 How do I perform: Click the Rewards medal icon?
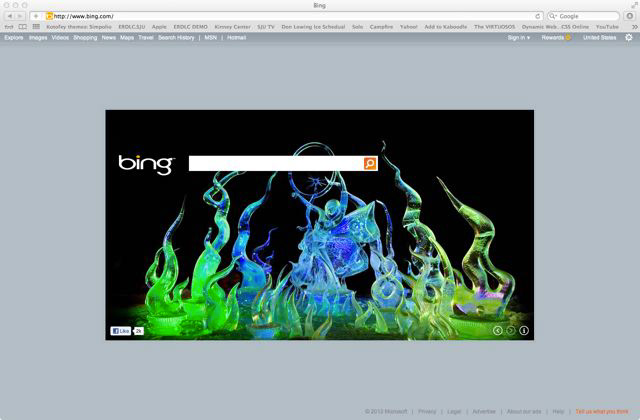tap(568, 38)
